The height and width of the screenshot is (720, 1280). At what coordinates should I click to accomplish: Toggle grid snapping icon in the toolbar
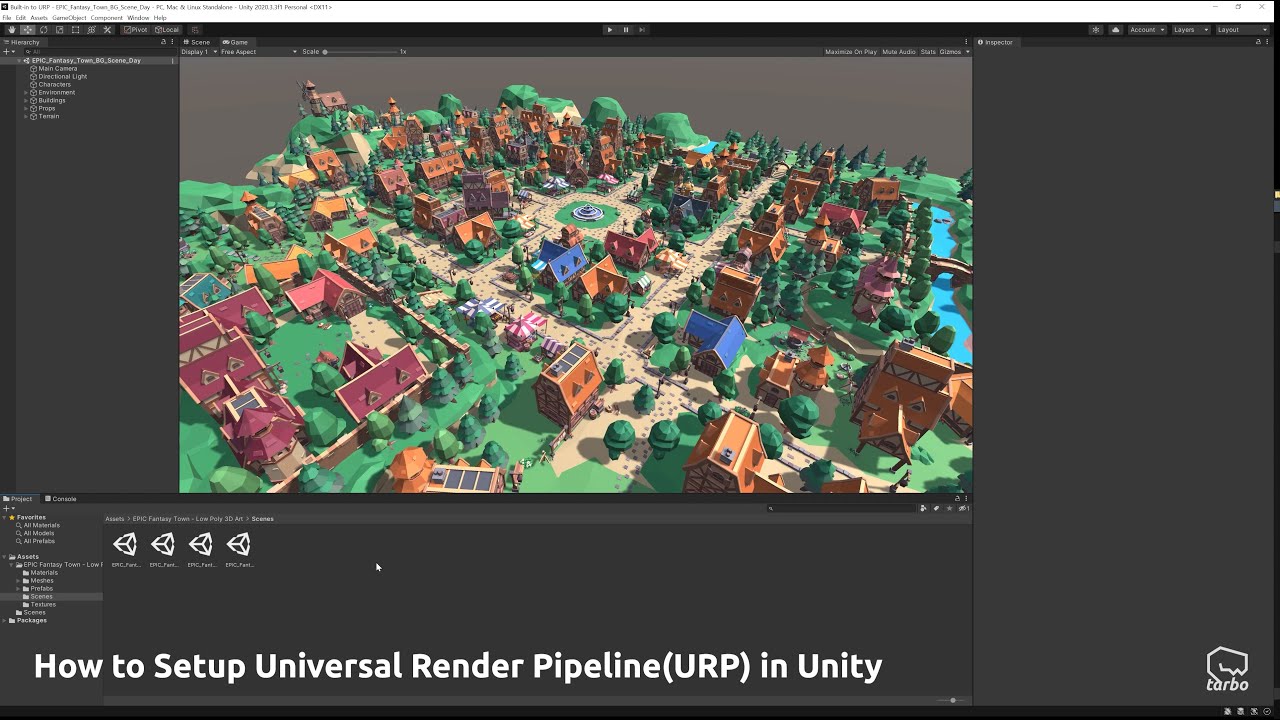pyautogui.click(x=194, y=30)
